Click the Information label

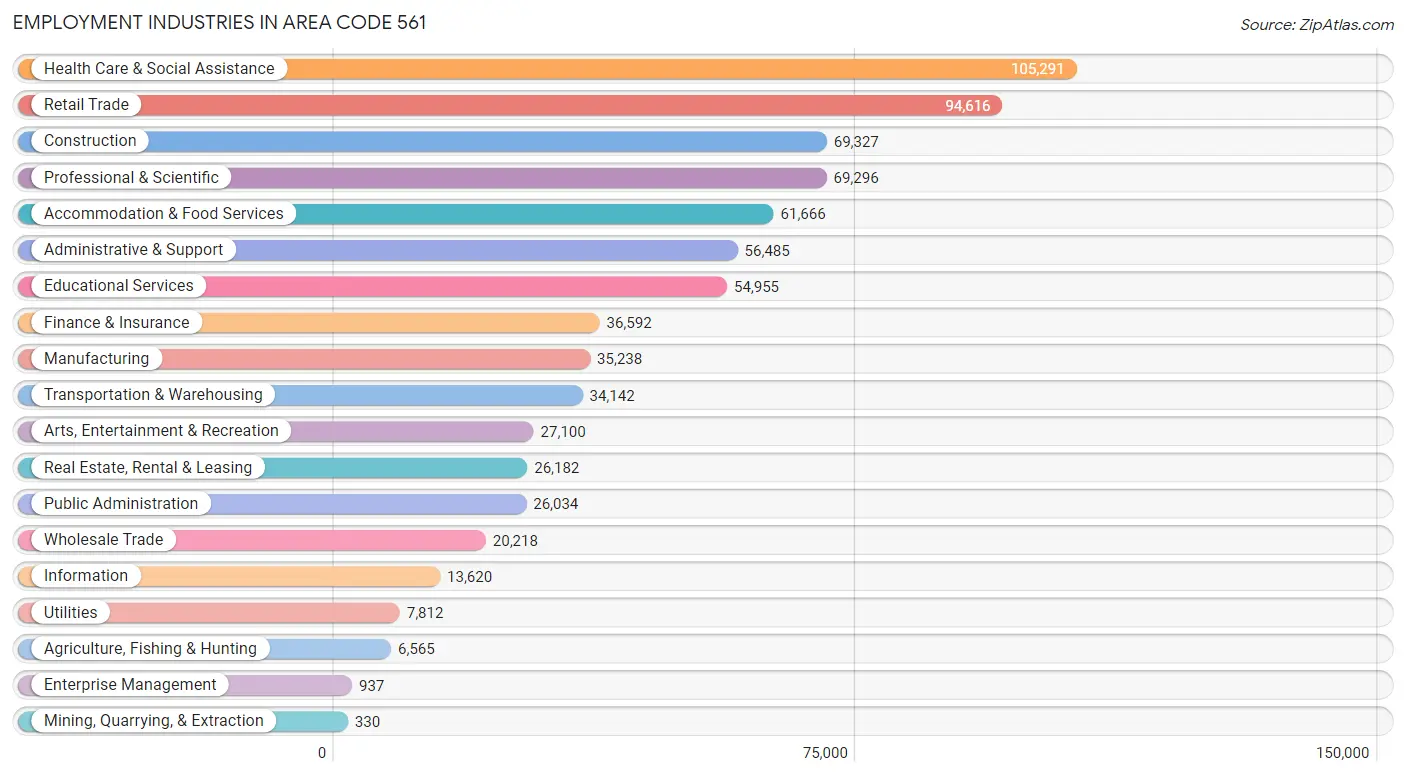86,575
